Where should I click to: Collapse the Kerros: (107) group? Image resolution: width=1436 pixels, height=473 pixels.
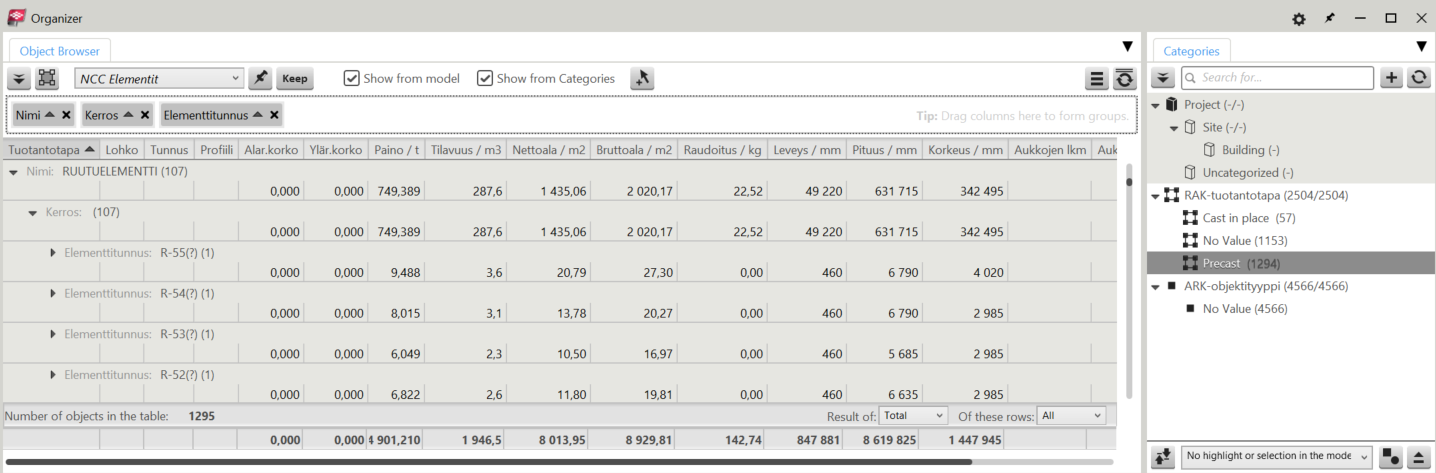(x=33, y=213)
